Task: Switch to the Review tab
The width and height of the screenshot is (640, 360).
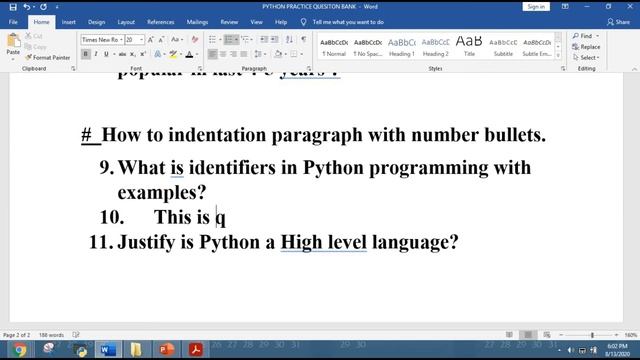Action: (229, 22)
